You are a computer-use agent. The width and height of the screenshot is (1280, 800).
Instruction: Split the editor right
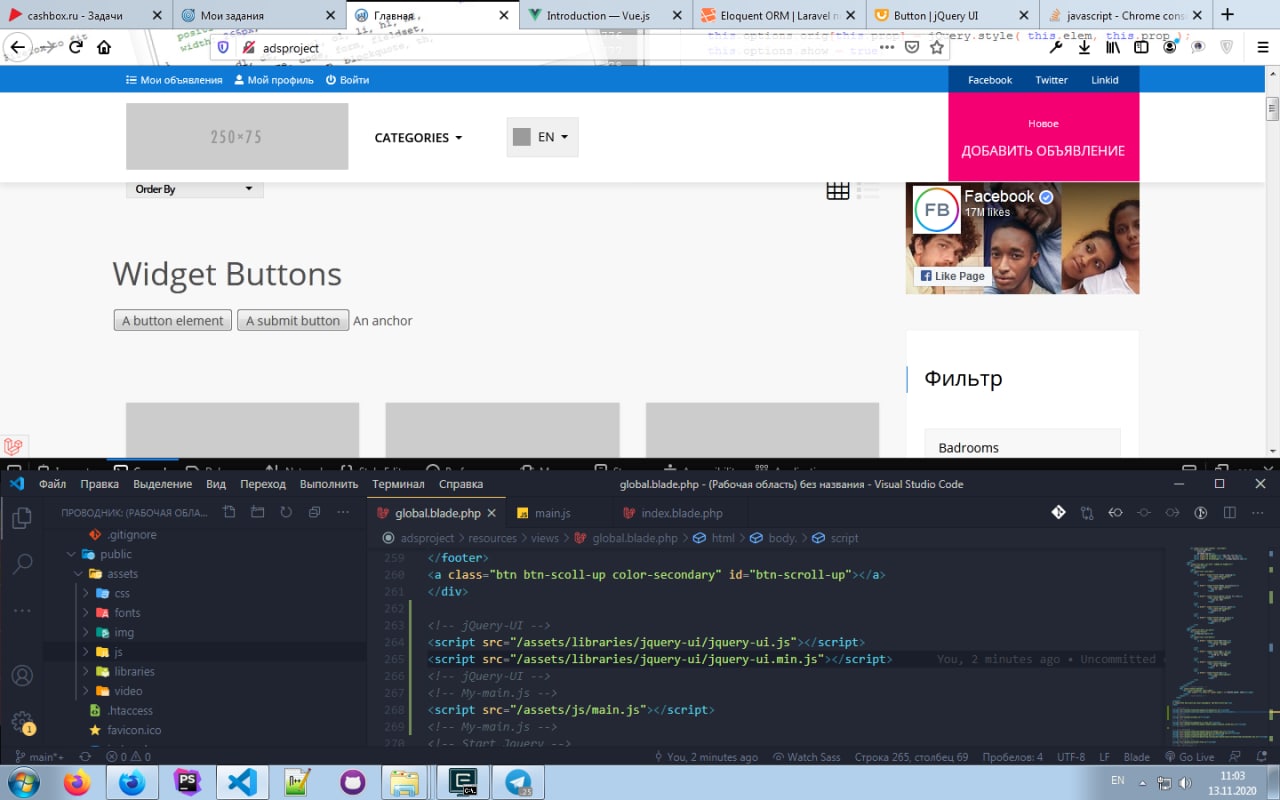tap(1229, 513)
